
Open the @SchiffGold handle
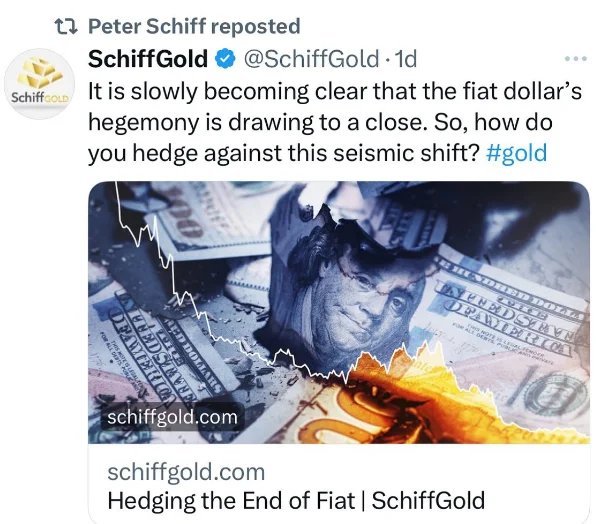coord(311,59)
